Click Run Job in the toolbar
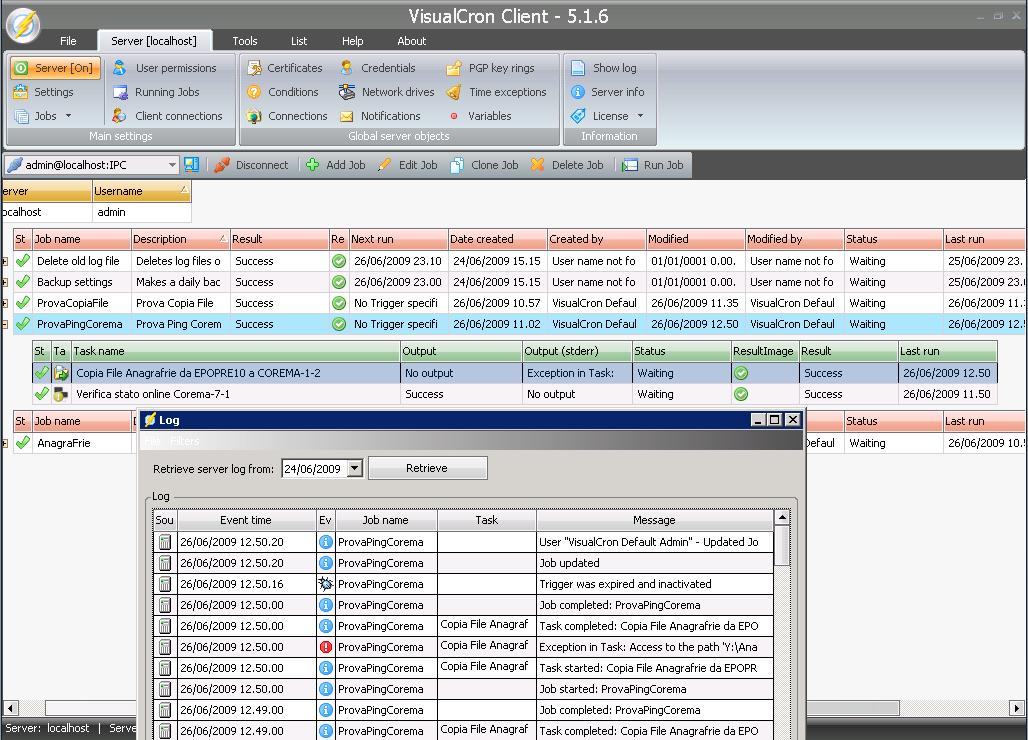The height and width of the screenshot is (740, 1028). (x=653, y=165)
